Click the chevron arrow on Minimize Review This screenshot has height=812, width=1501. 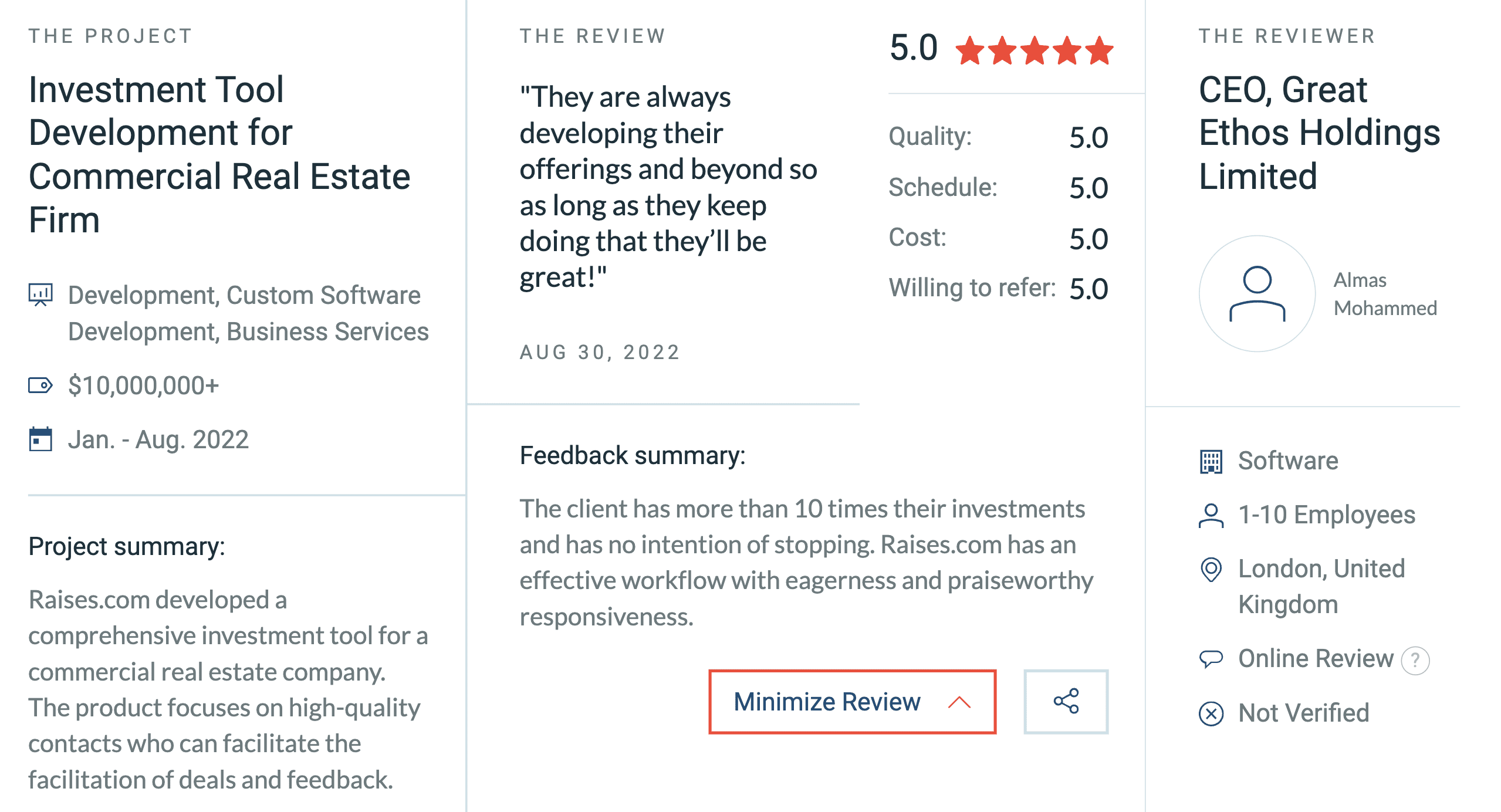point(959,702)
